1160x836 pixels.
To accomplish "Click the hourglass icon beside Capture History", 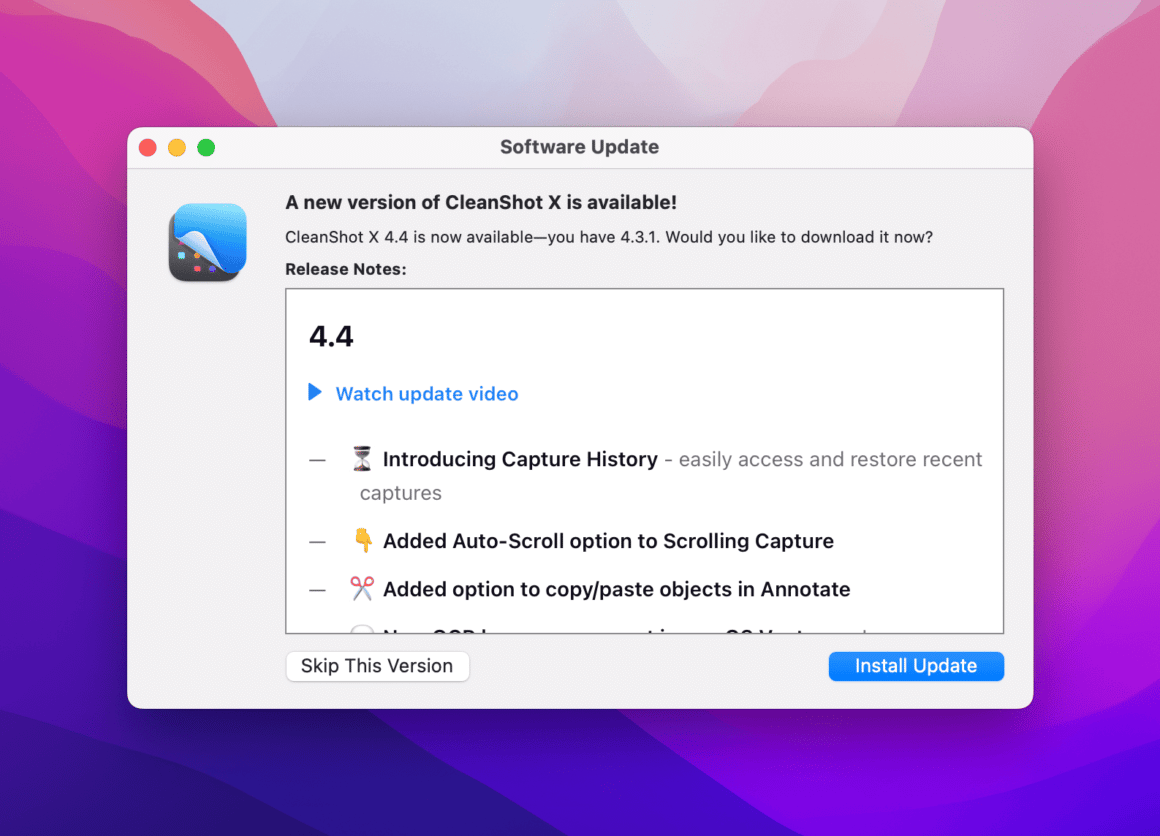I will (x=361, y=458).
